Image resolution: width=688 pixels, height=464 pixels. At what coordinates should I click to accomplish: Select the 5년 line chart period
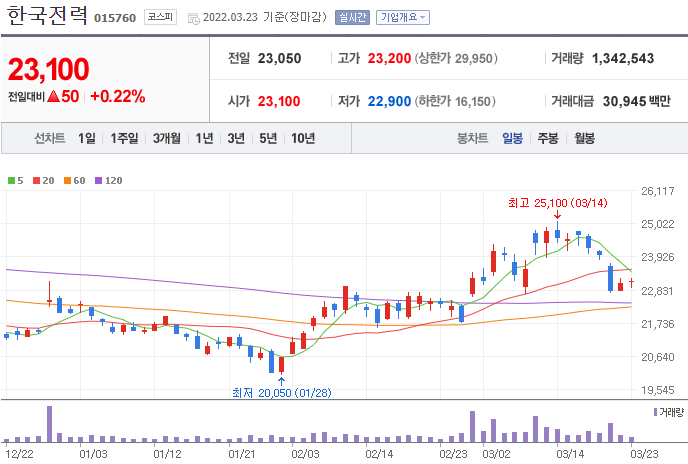[x=268, y=138]
